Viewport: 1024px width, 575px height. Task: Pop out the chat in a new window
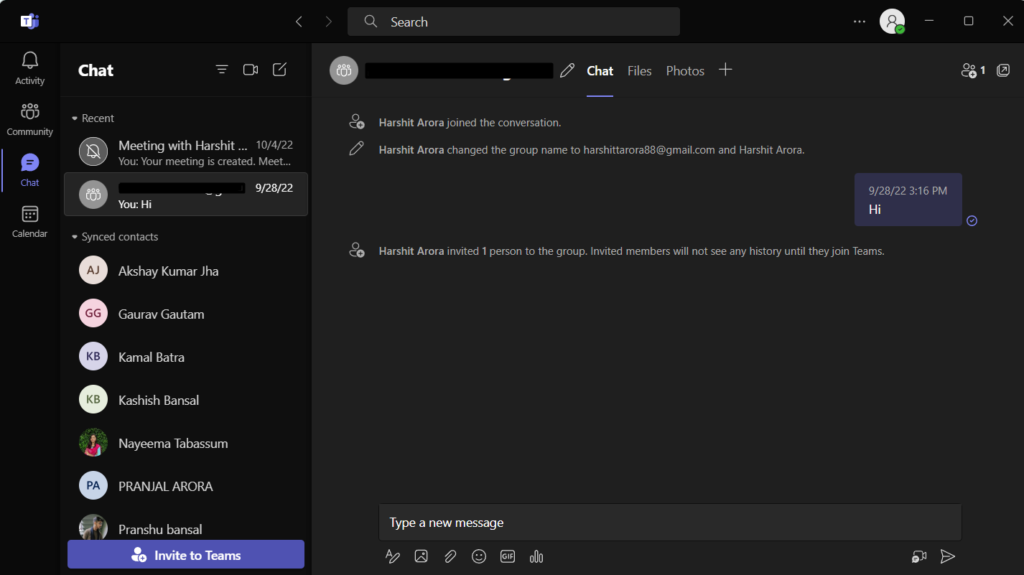(1003, 71)
